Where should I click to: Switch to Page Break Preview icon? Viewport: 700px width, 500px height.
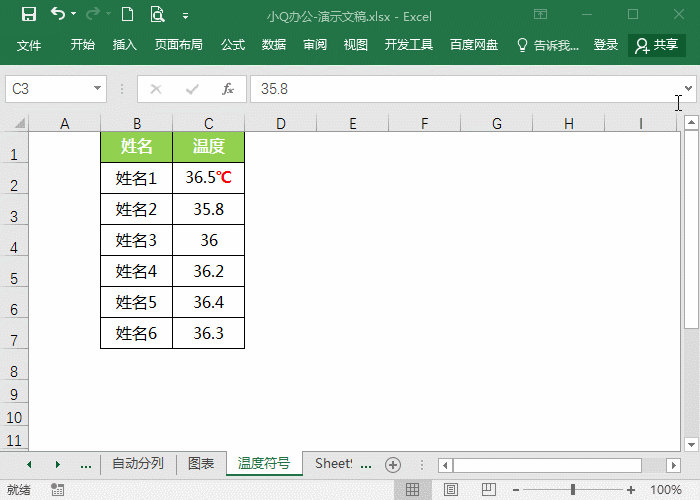(x=489, y=489)
